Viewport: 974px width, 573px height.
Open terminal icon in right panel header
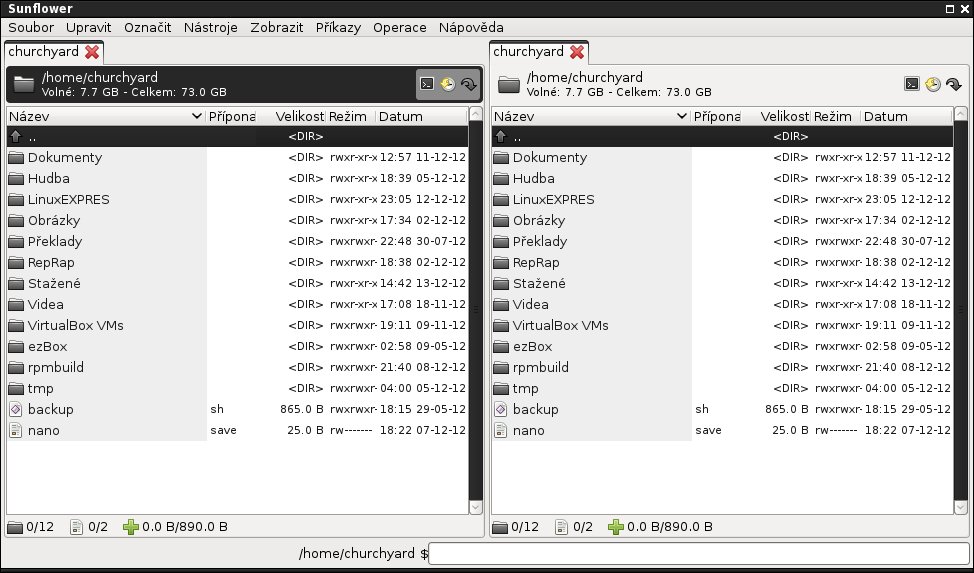[912, 84]
